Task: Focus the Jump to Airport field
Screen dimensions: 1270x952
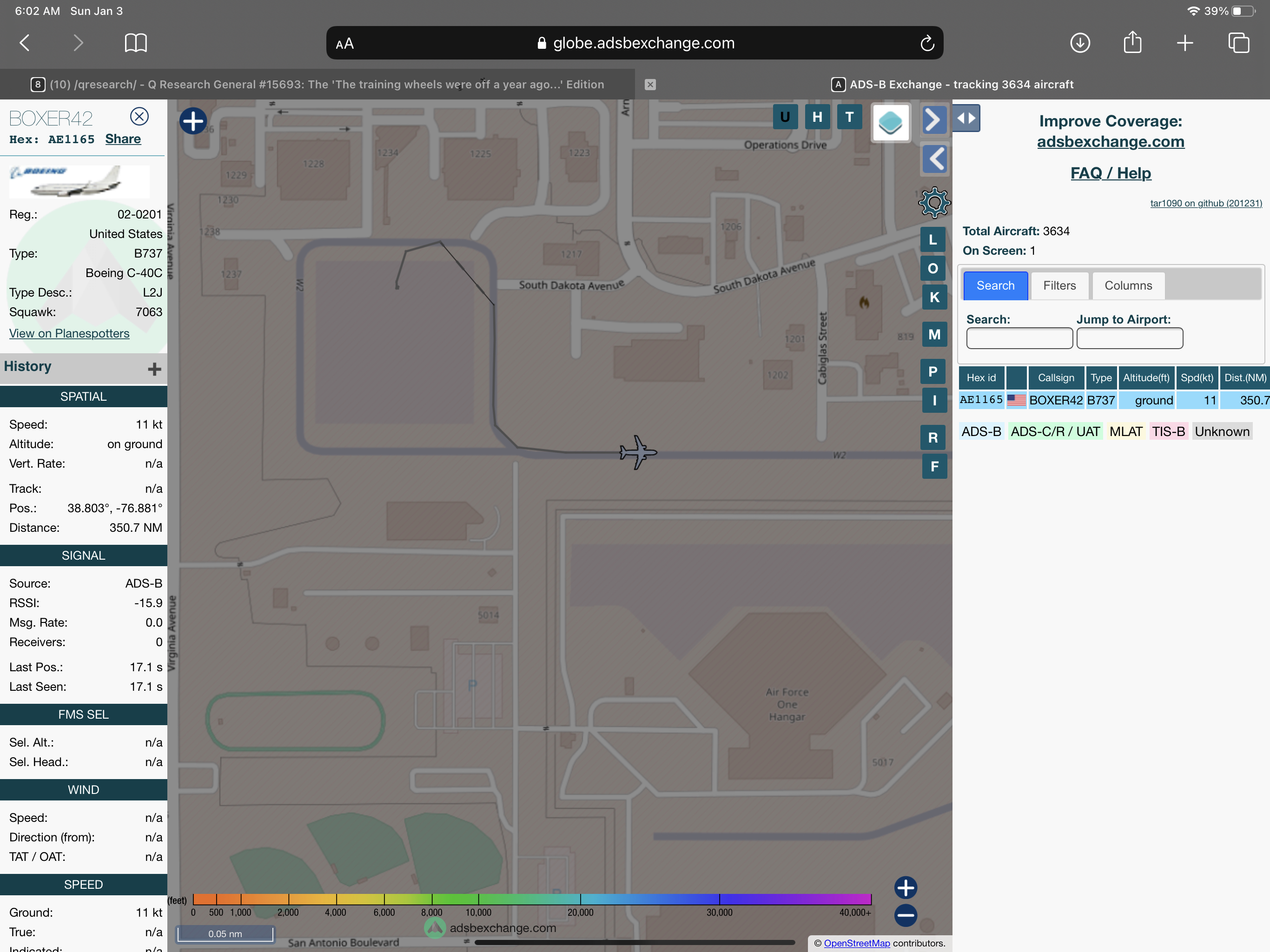Action: click(1129, 338)
